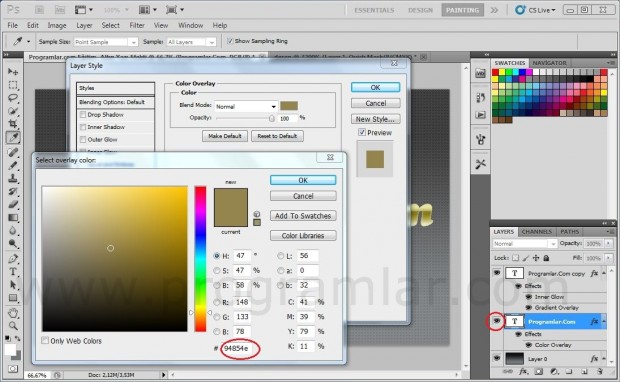Screen dimensions: 620x382
Task: Enable the Inner Shadow checkbox
Action: [83, 127]
